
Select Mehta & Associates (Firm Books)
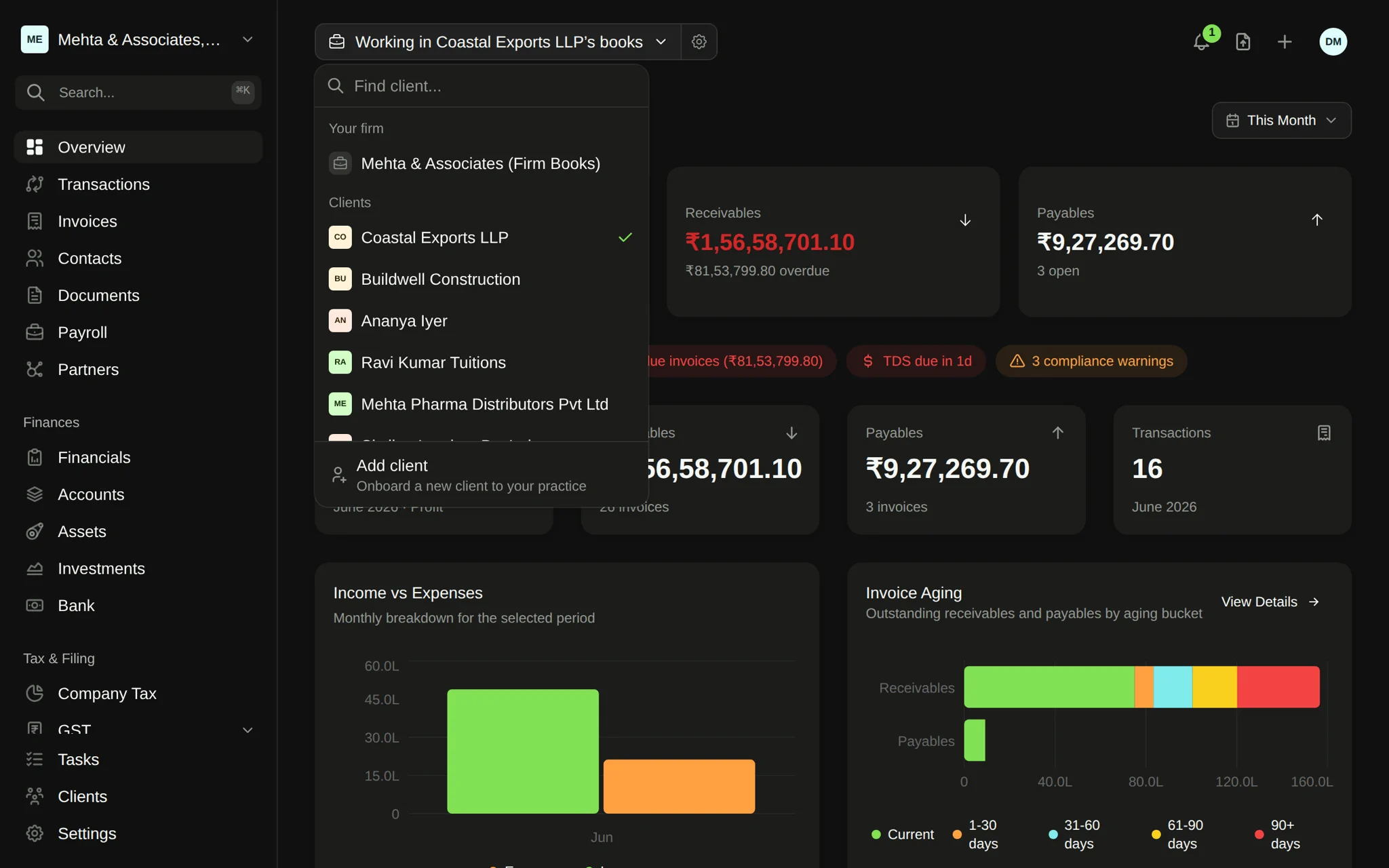coord(482,163)
